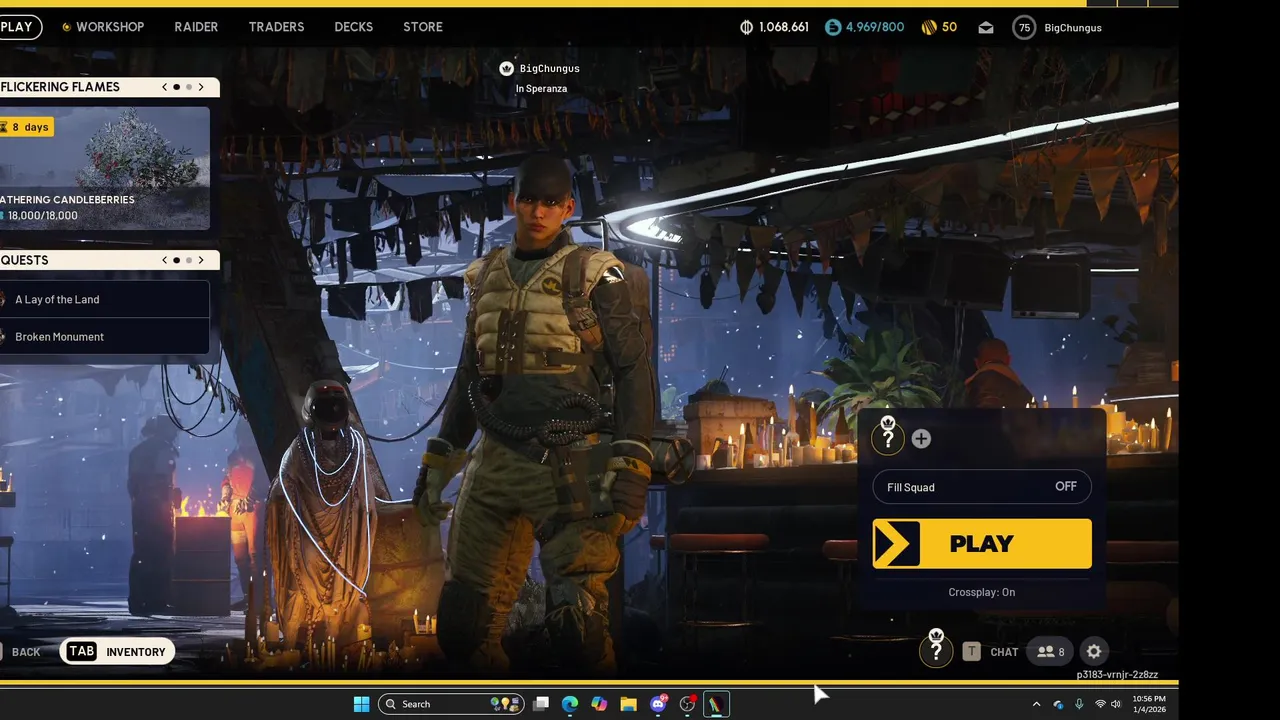Click the 1,068,661 coin balance
Viewport: 1280px width, 720px height.
(784, 27)
